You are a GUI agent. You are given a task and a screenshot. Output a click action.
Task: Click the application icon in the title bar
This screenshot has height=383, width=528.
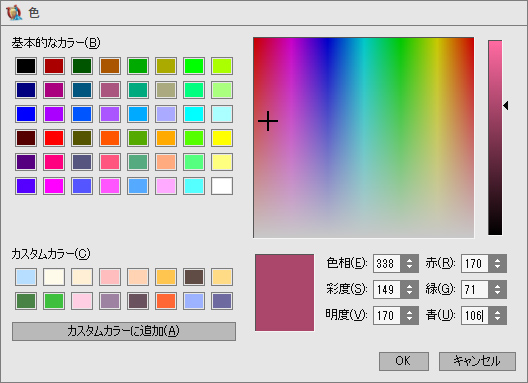(14, 12)
